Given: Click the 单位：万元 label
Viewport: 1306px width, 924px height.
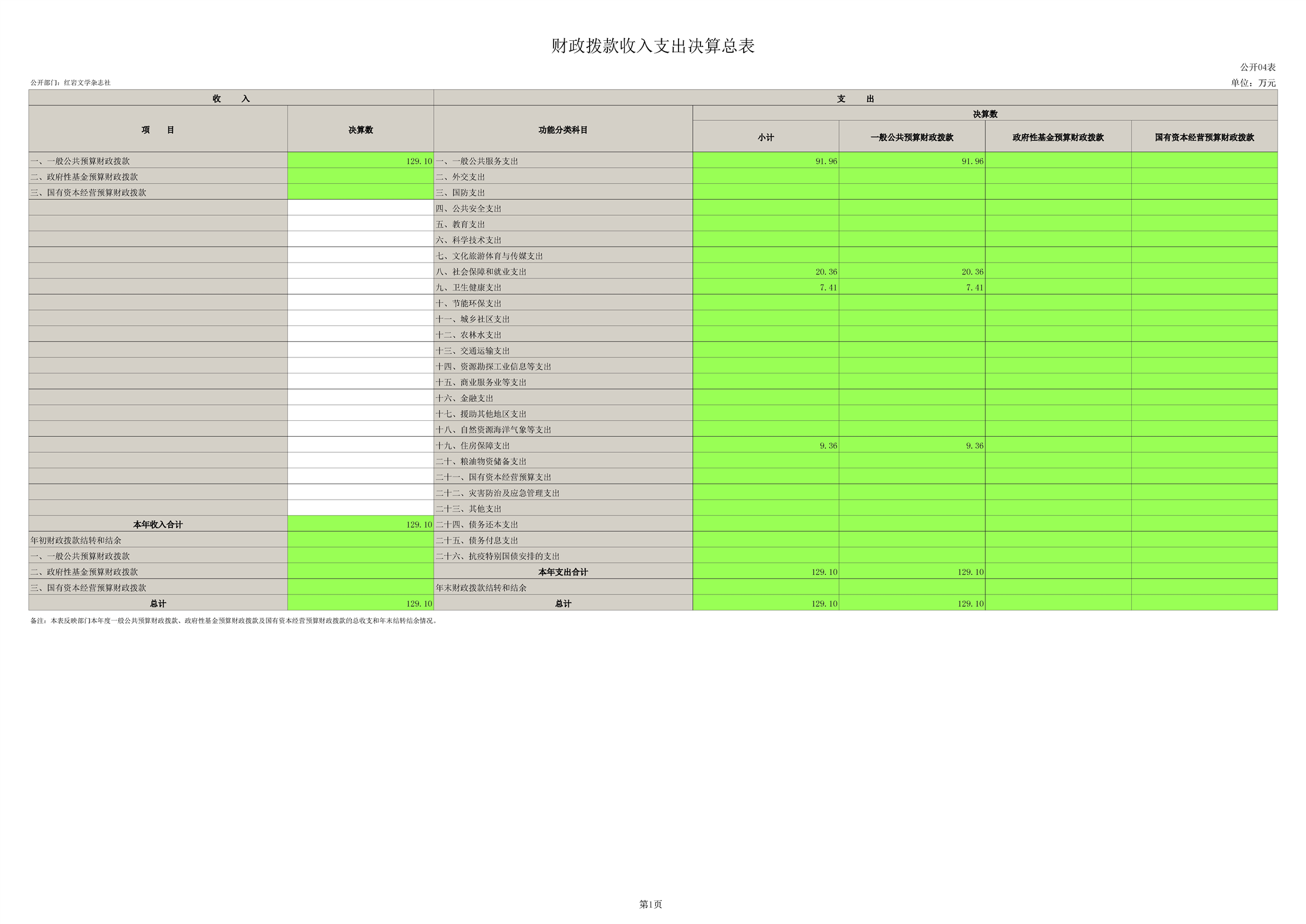Looking at the screenshot, I should [1253, 83].
